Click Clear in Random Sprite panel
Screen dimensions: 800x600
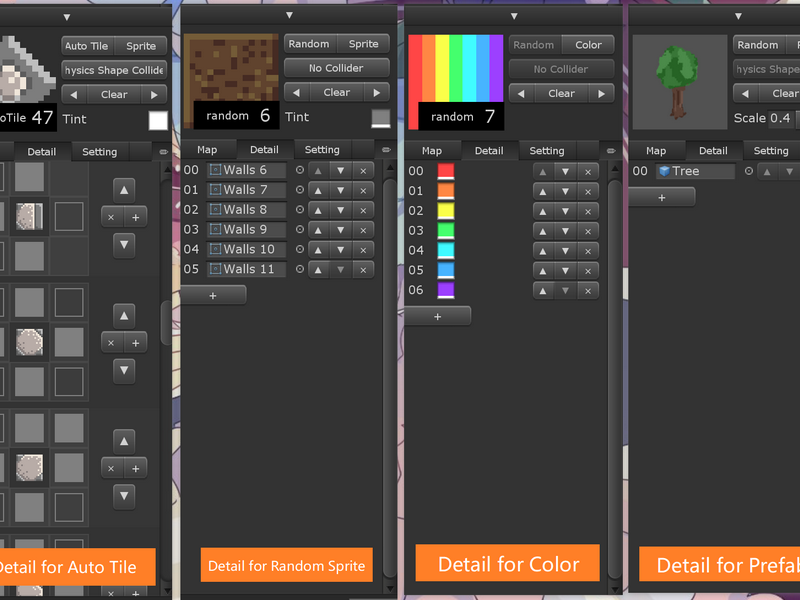pos(337,93)
